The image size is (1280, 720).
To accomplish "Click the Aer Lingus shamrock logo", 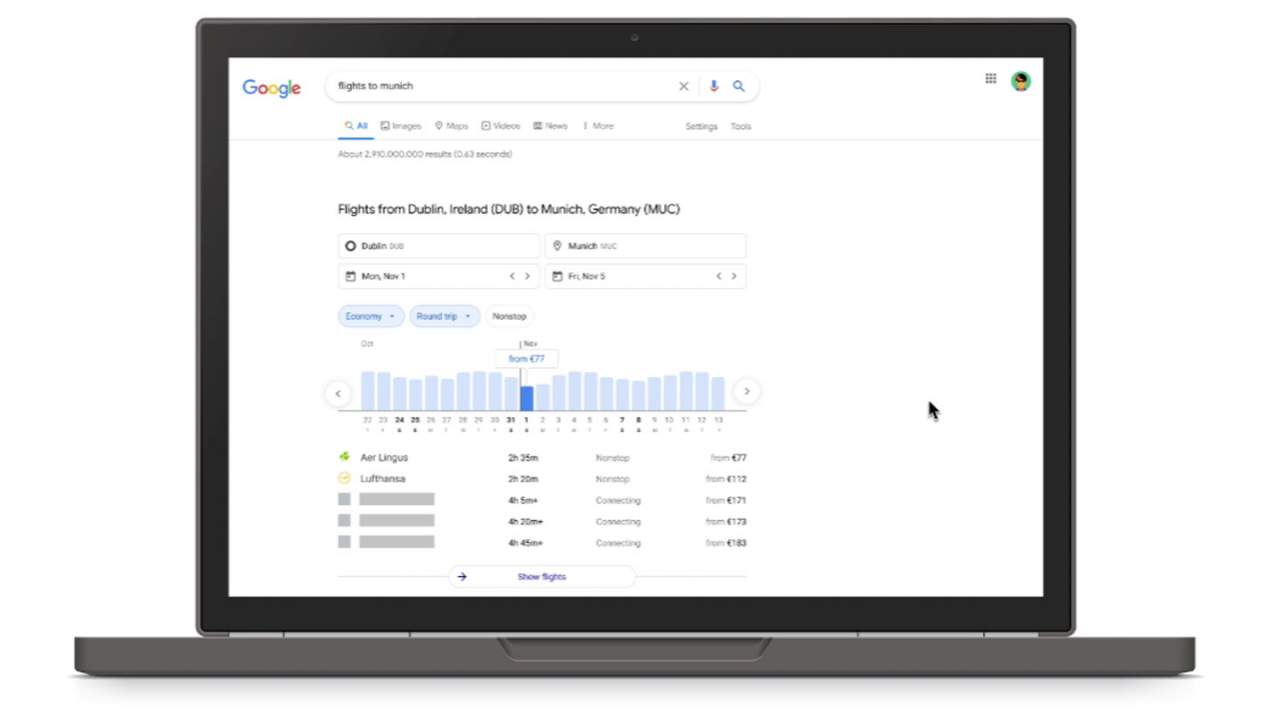I will click(345, 457).
